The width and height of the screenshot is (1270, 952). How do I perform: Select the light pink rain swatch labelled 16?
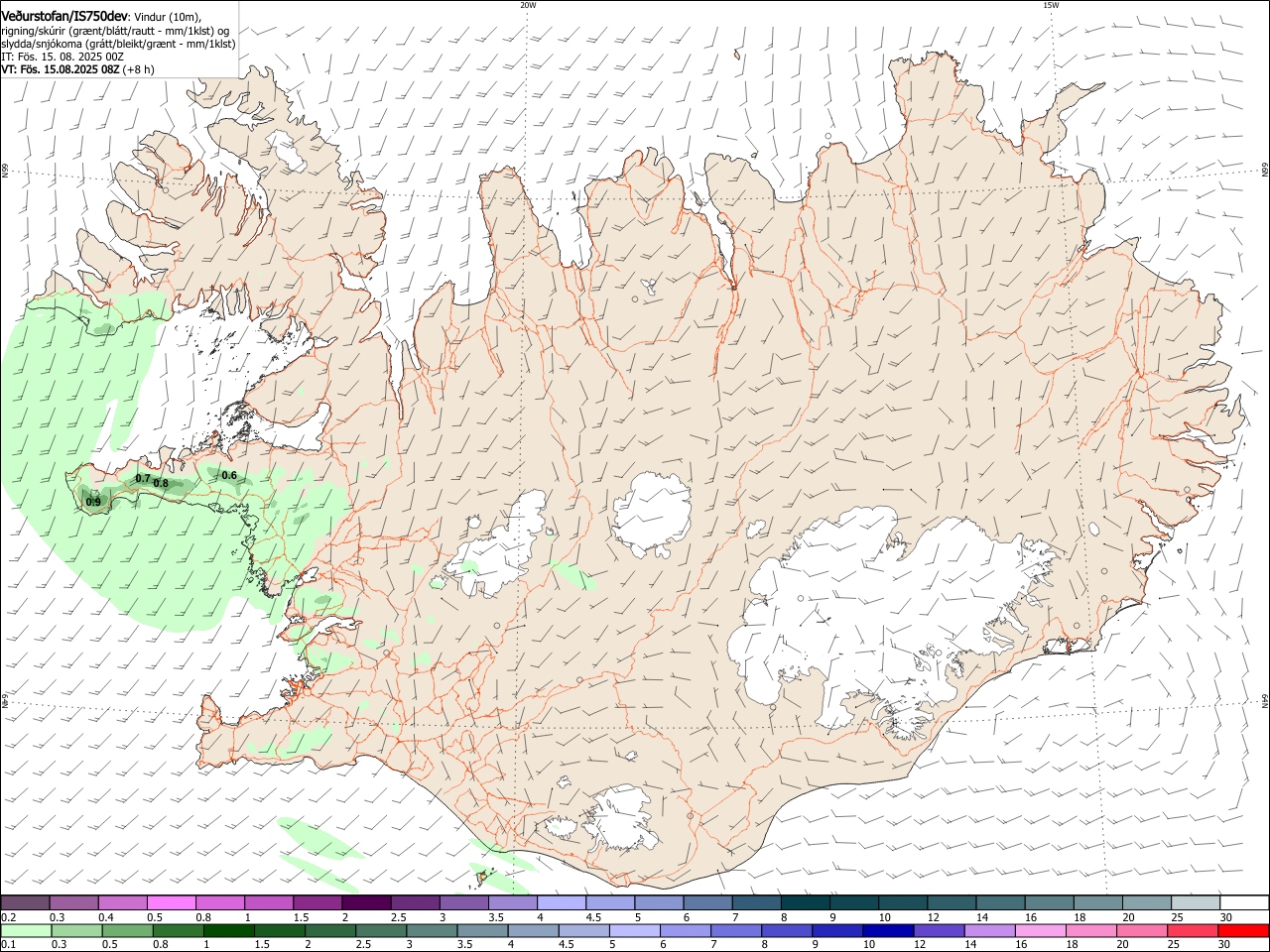pos(1040,930)
